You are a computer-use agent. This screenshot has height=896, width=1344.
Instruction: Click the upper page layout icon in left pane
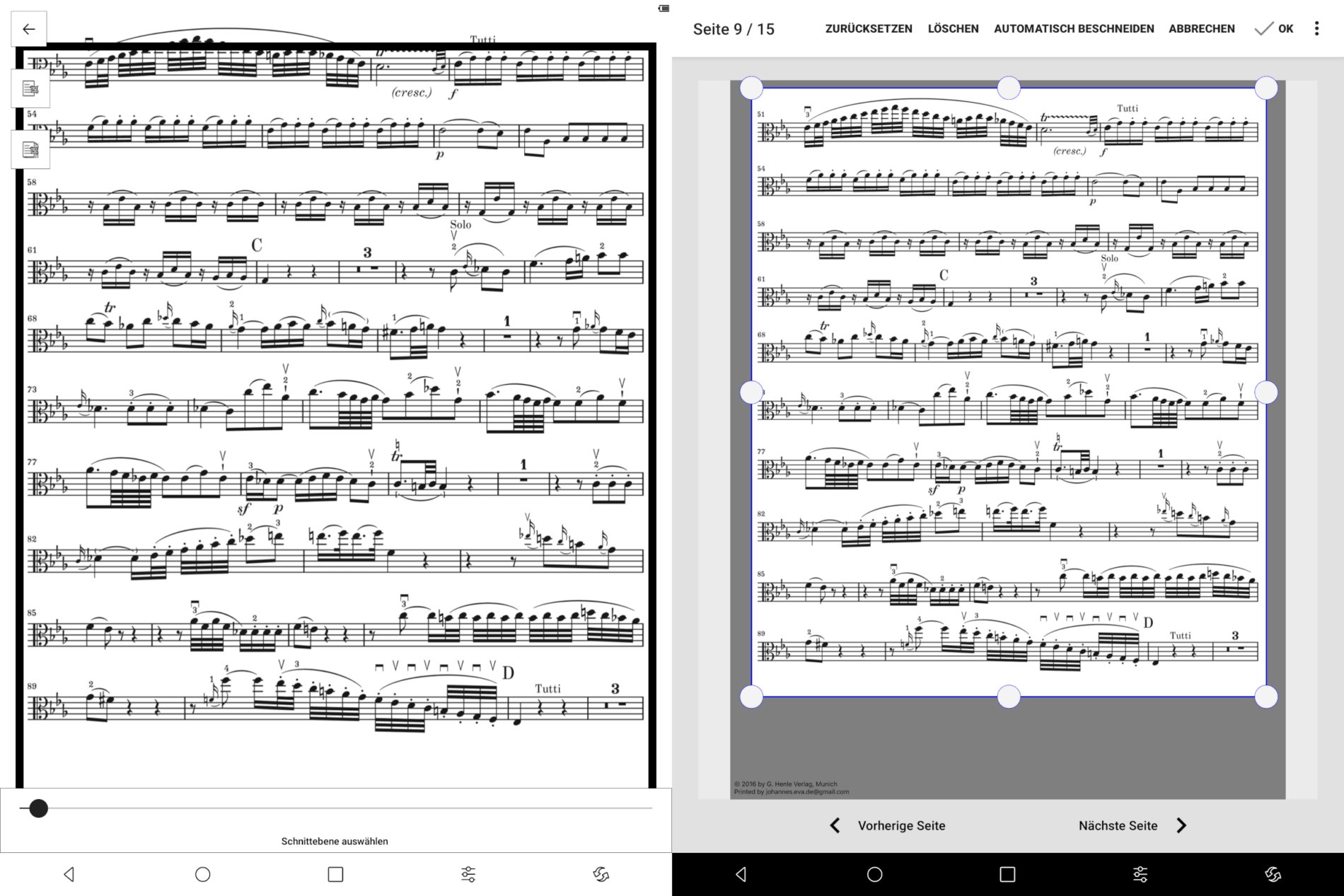point(30,88)
